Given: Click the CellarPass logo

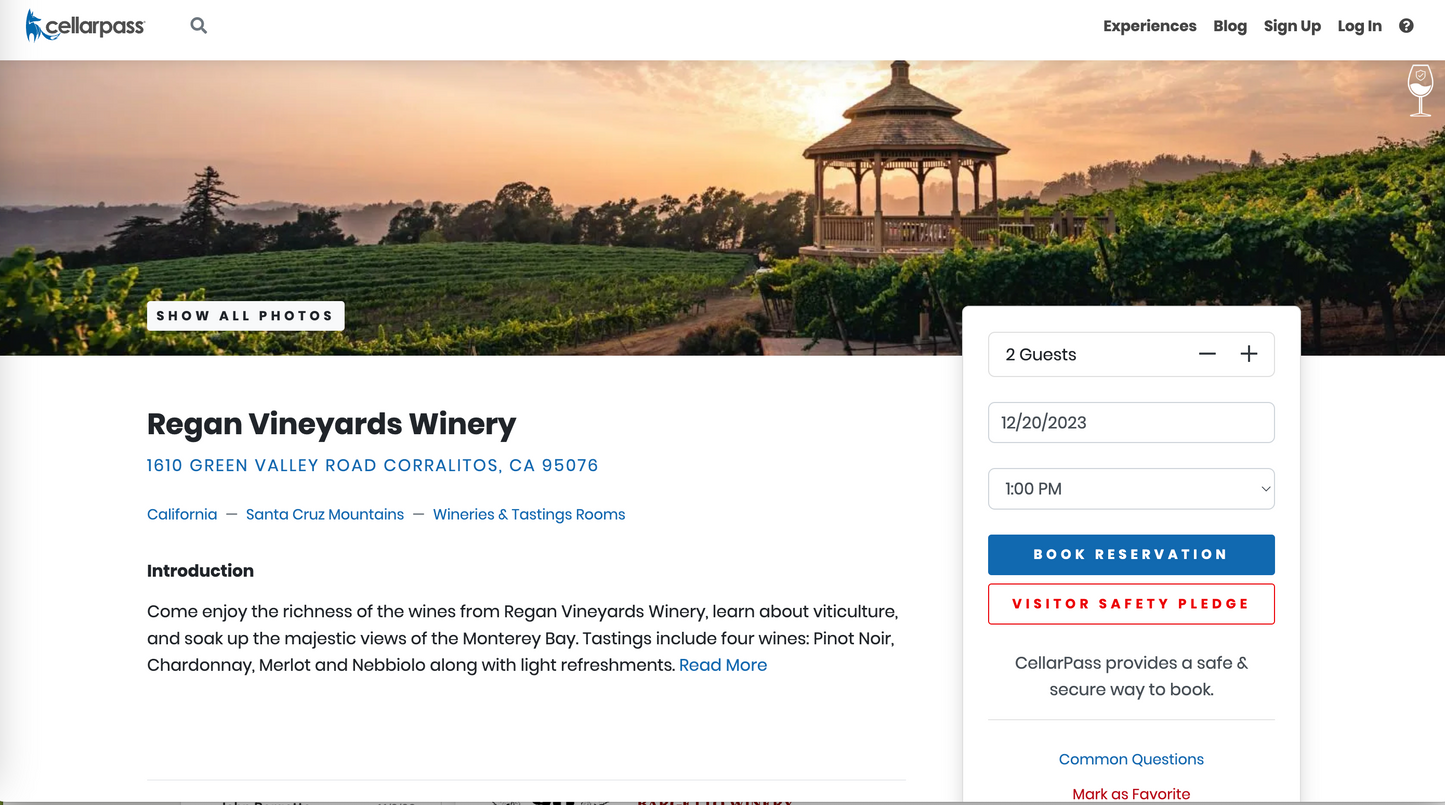Looking at the screenshot, I should click(x=85, y=26).
